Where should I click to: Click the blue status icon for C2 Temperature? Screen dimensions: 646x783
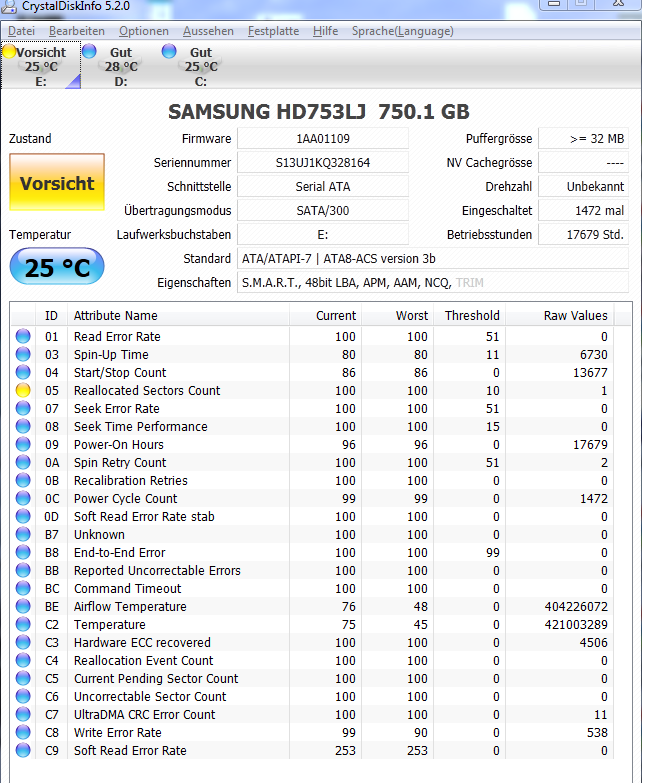click(23, 624)
